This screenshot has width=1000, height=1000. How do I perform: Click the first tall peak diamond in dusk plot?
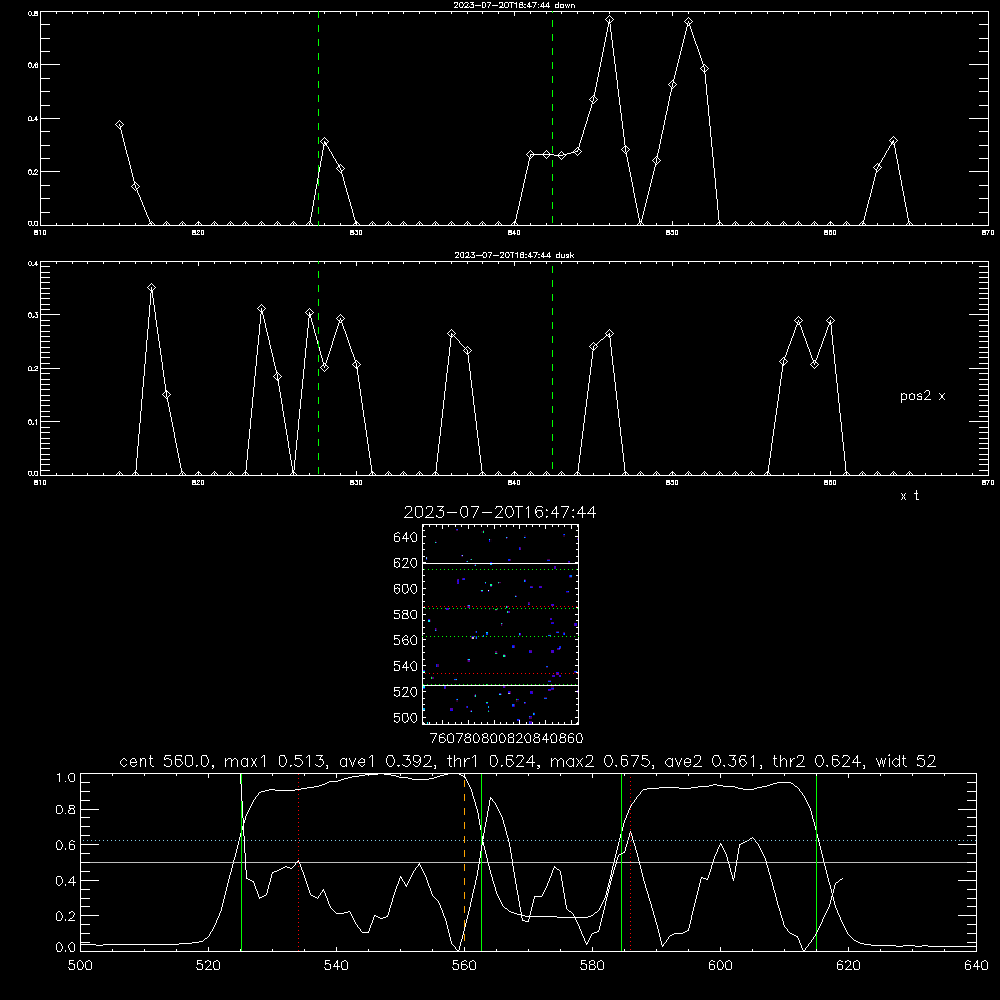[151, 288]
